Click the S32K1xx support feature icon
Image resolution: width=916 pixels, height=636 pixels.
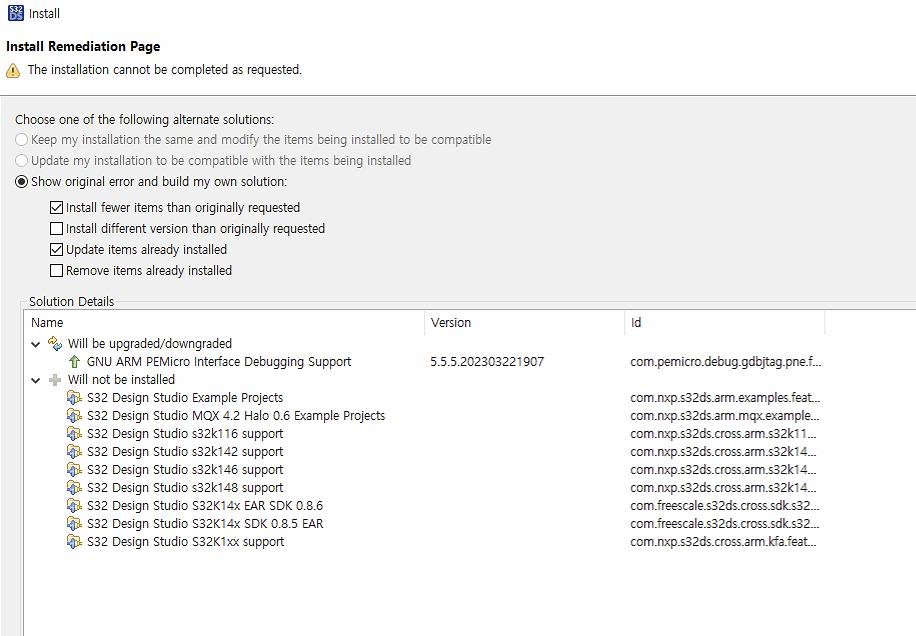75,542
